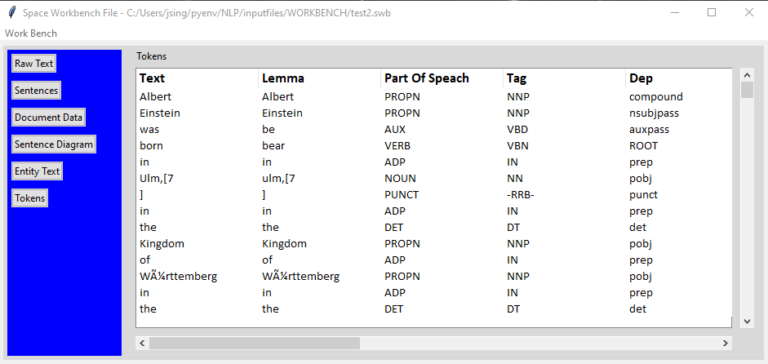The image size is (768, 364).
Task: Select the Entity Text button
Action: (37, 171)
